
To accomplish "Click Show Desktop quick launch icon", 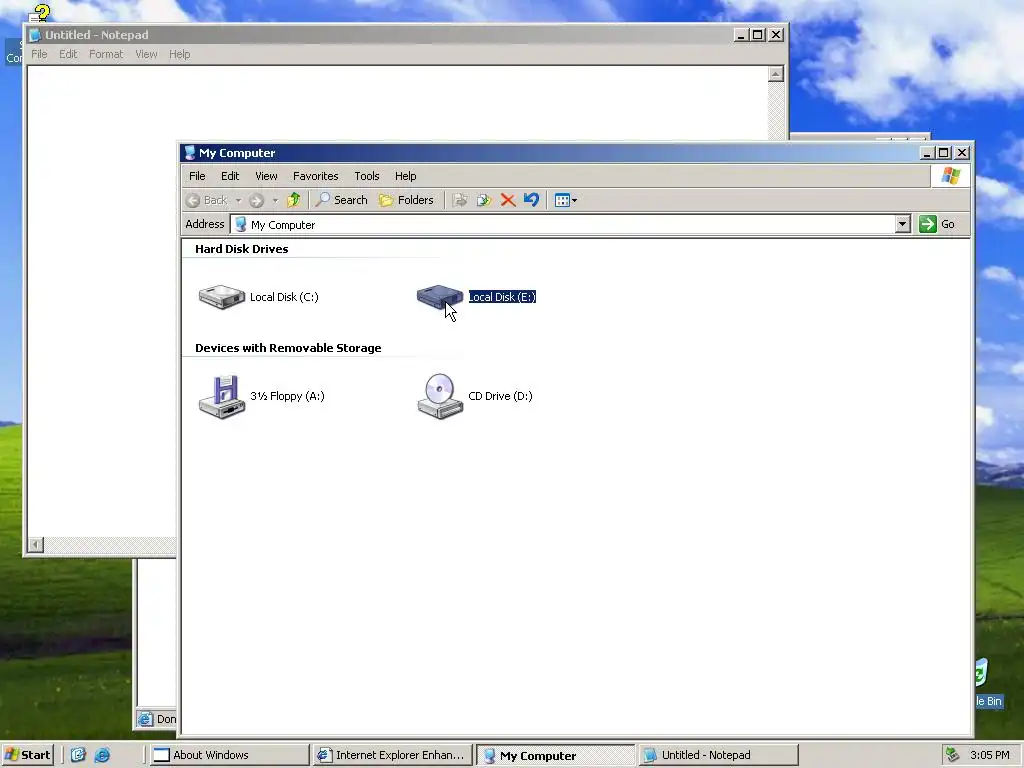I will pos(78,755).
